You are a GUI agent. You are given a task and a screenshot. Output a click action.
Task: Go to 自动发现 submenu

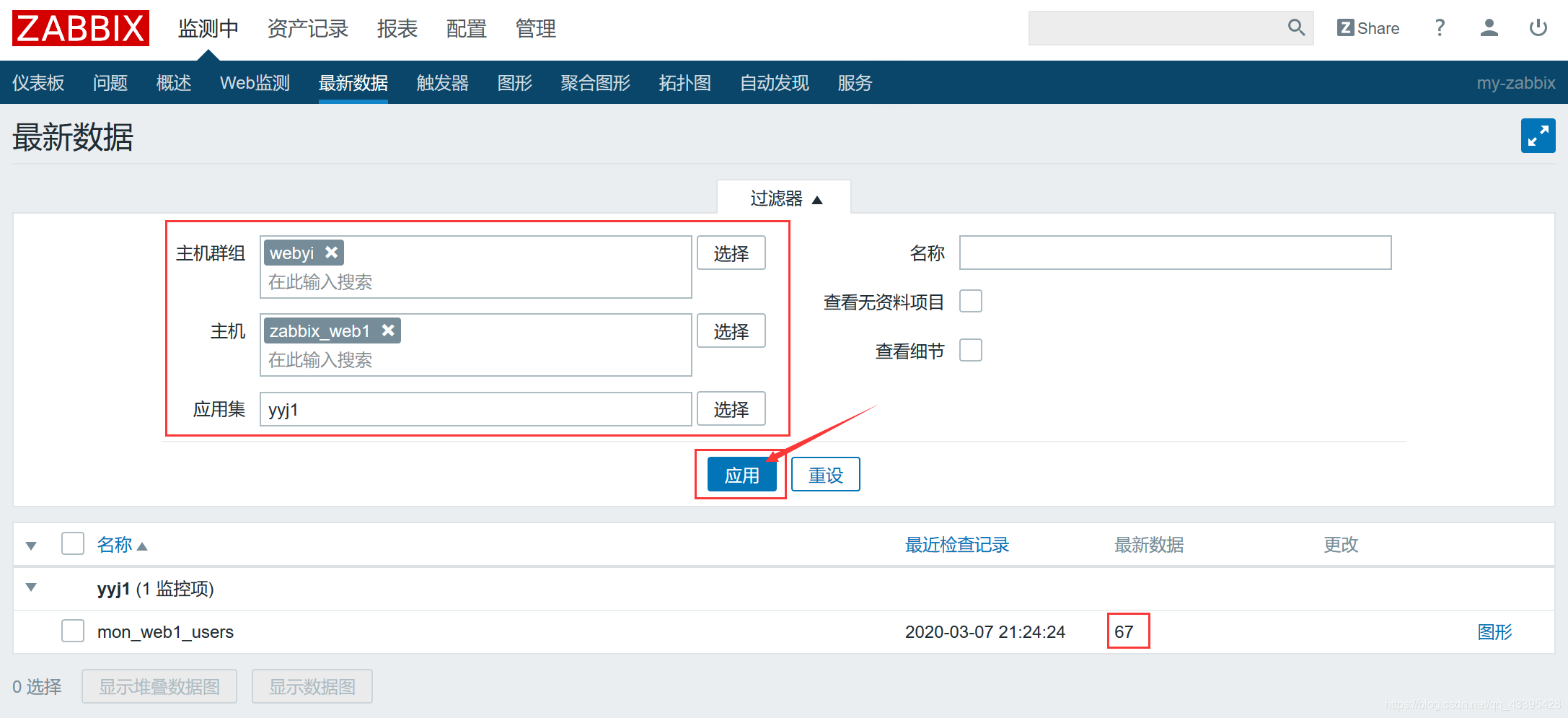pos(775,83)
